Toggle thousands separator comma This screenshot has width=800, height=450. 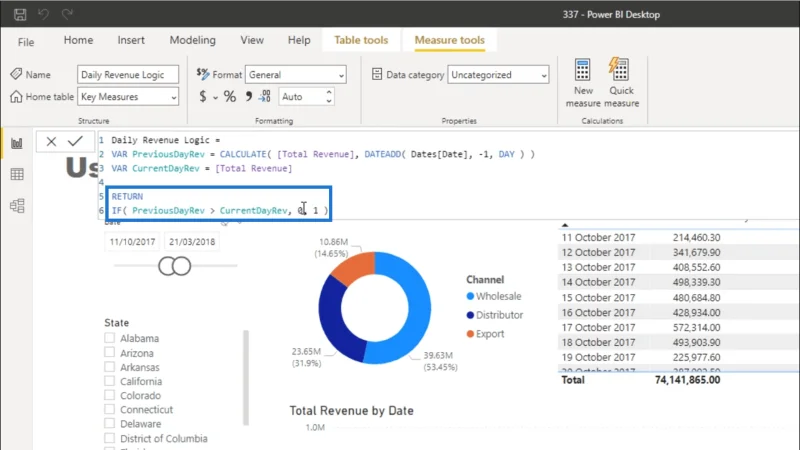tap(248, 96)
